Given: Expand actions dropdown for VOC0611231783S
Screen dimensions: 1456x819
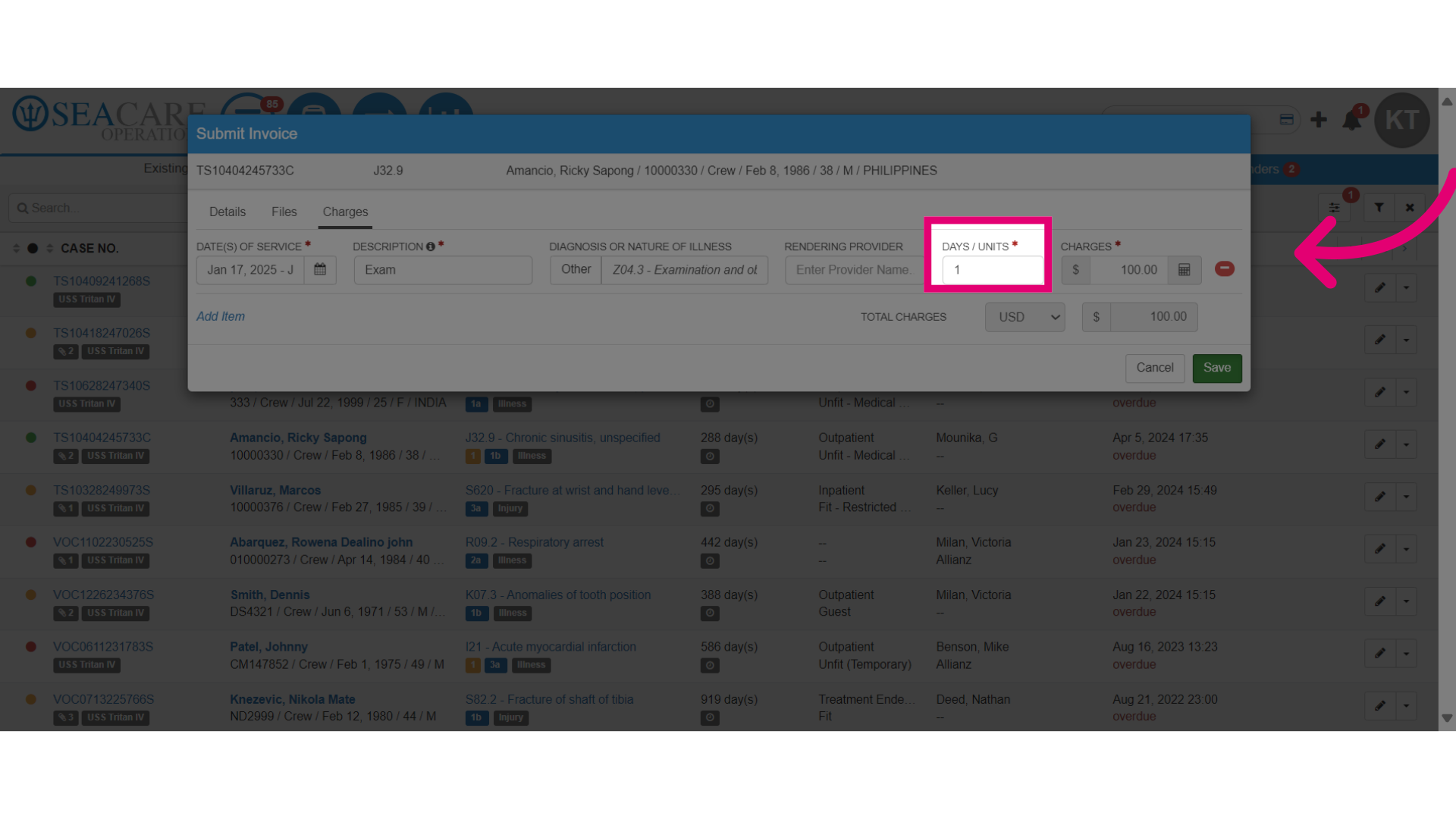Looking at the screenshot, I should 1406,653.
